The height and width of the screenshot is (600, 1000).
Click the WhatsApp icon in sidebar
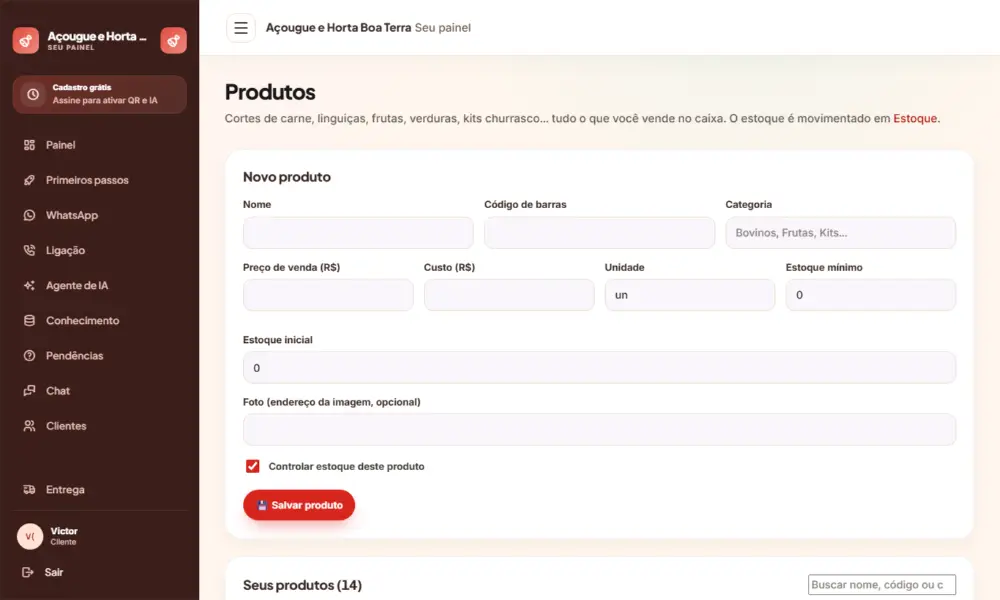[x=29, y=216]
